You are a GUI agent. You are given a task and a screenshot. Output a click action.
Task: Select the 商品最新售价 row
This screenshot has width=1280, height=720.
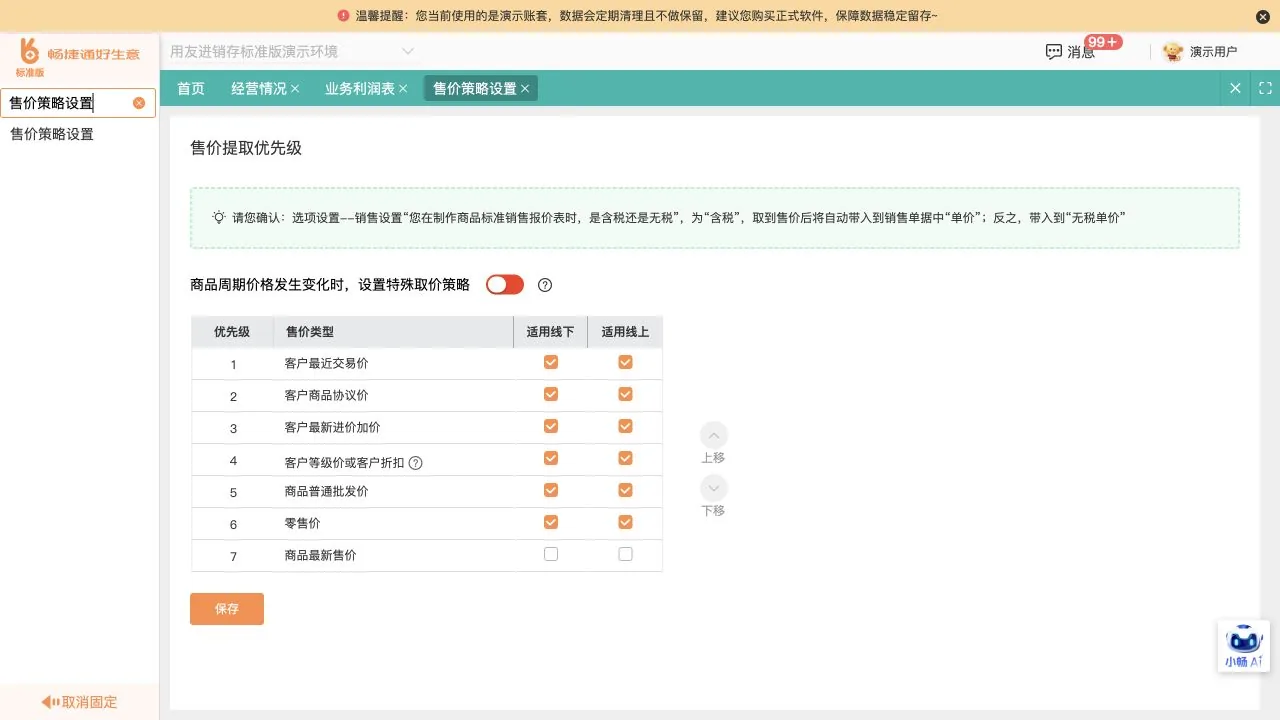pyautogui.click(x=427, y=555)
